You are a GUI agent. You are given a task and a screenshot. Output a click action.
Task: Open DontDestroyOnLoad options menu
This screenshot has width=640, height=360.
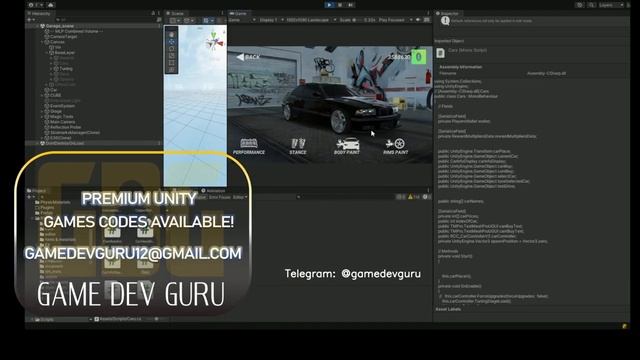(159, 143)
